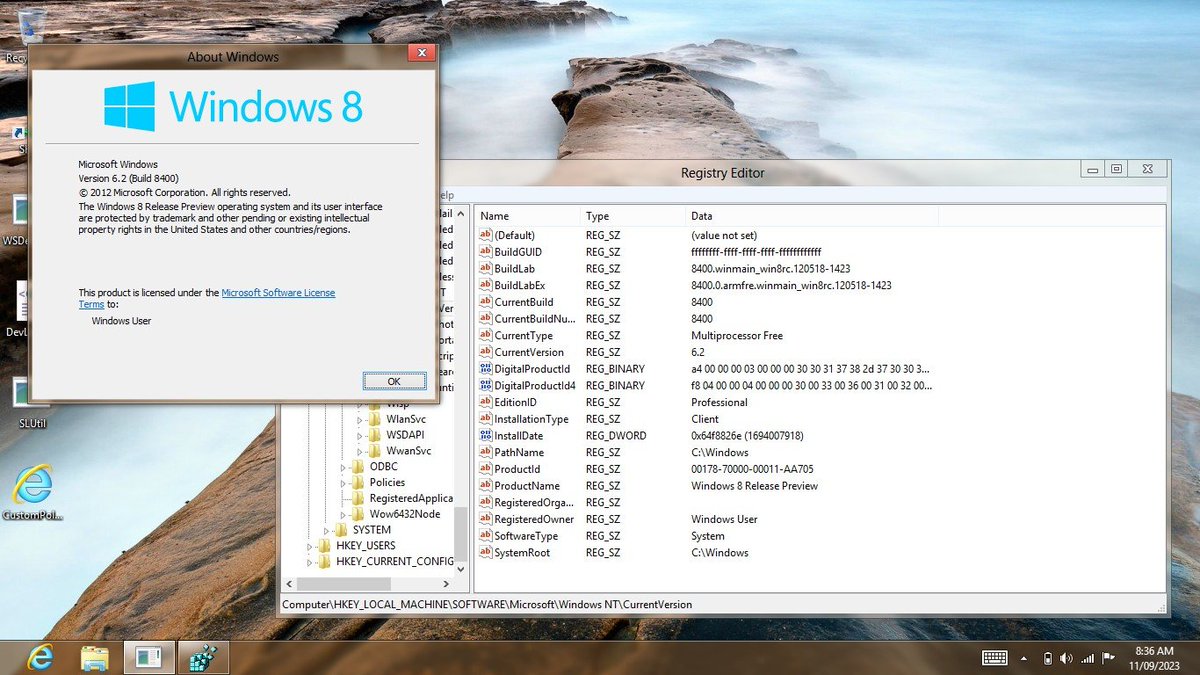Expand the HKEY_CURRENT_CONFIG hive
This screenshot has width=1200, height=675.
coord(310,562)
